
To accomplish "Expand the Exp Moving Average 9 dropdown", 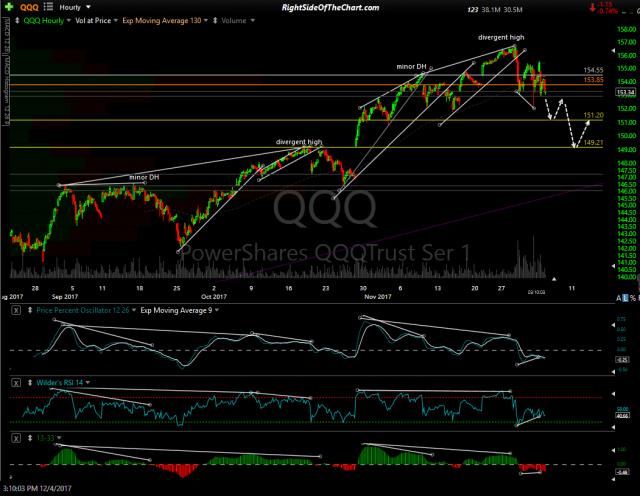I will point(216,310).
